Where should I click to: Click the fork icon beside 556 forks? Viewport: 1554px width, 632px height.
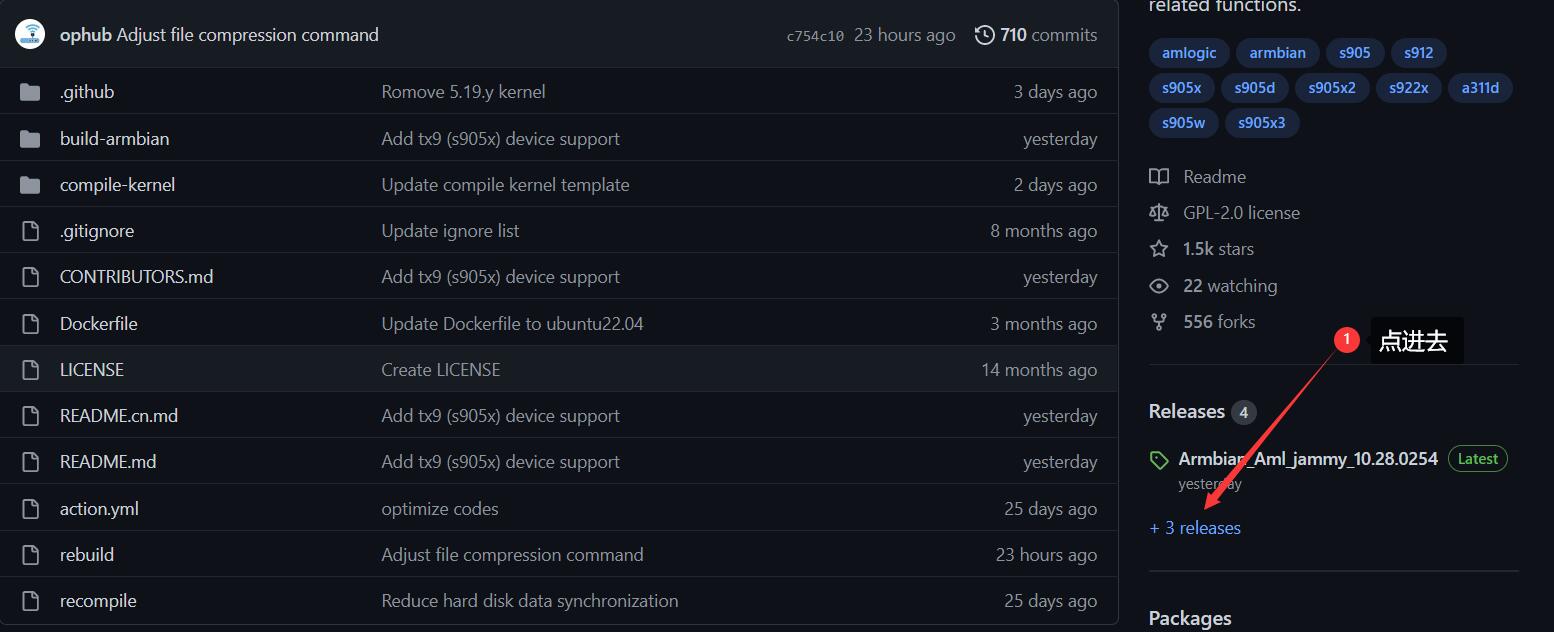1159,321
